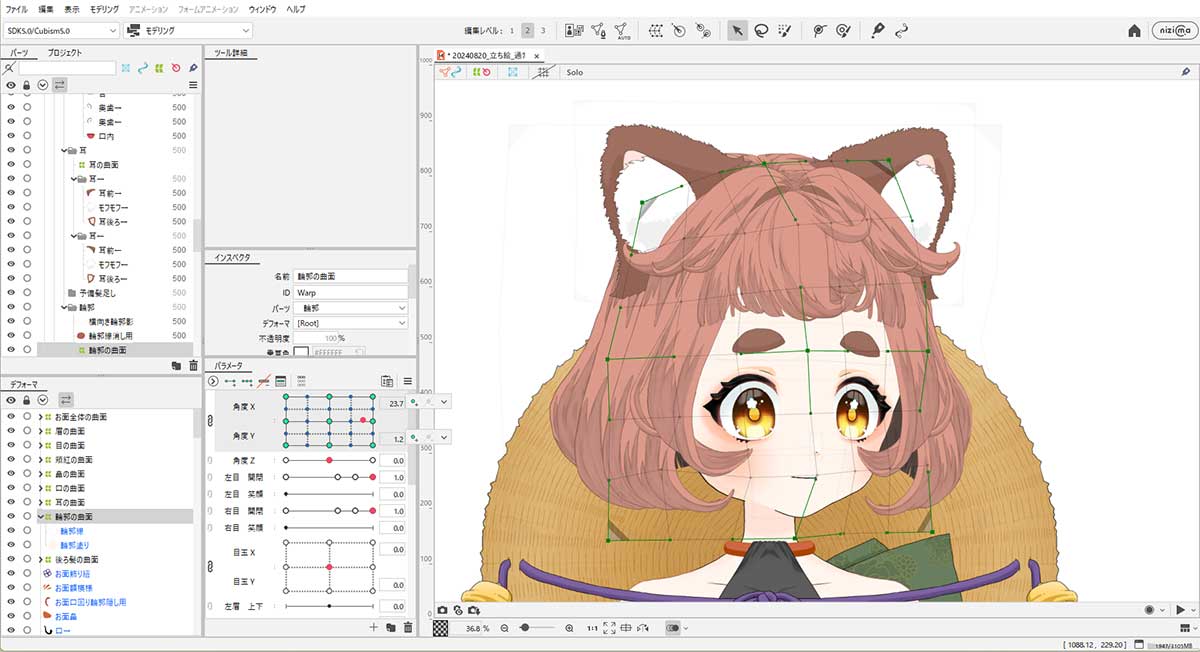Set edit level to 1

tap(513, 31)
